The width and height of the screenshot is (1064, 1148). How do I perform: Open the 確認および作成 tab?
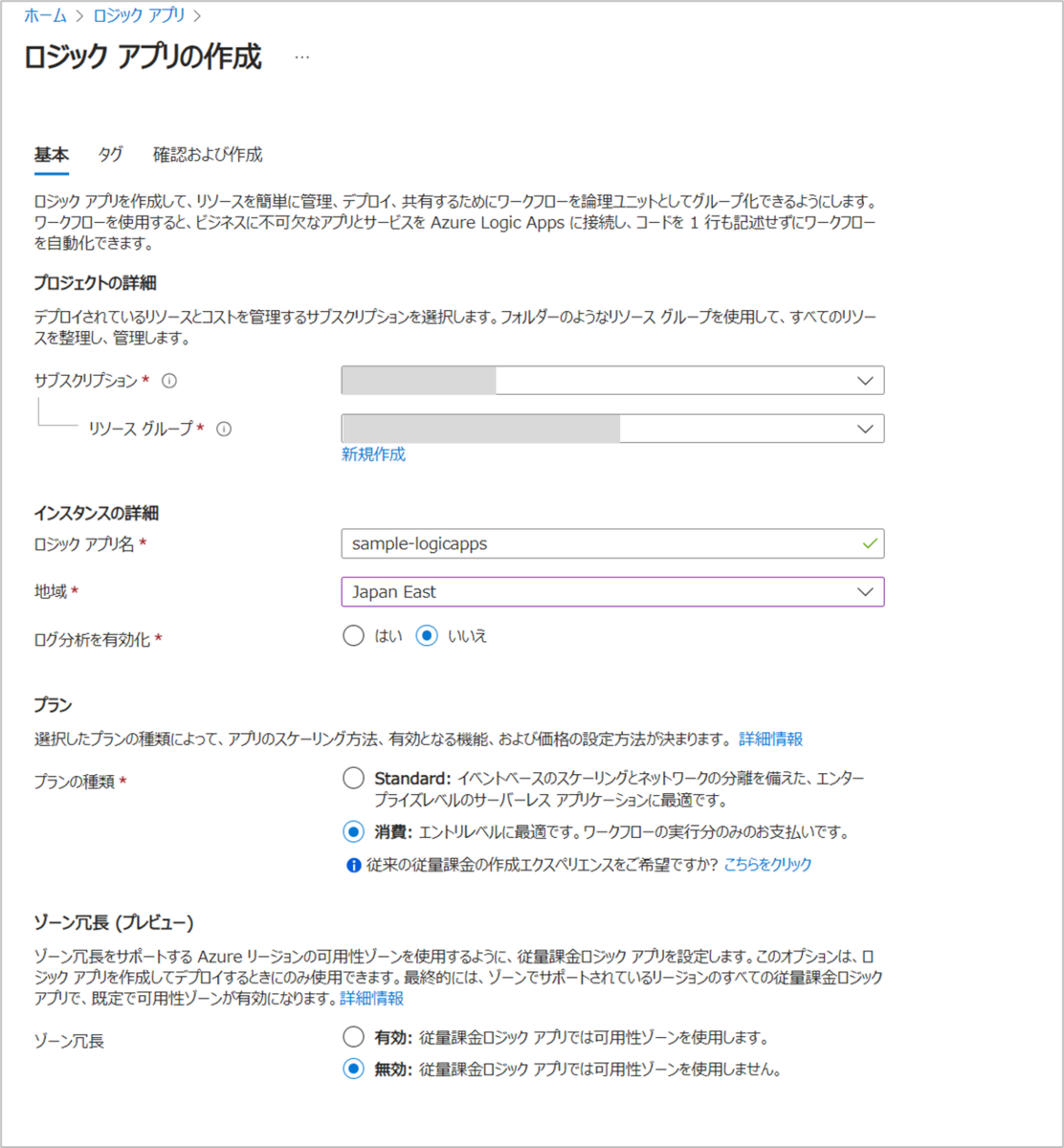pos(208,155)
